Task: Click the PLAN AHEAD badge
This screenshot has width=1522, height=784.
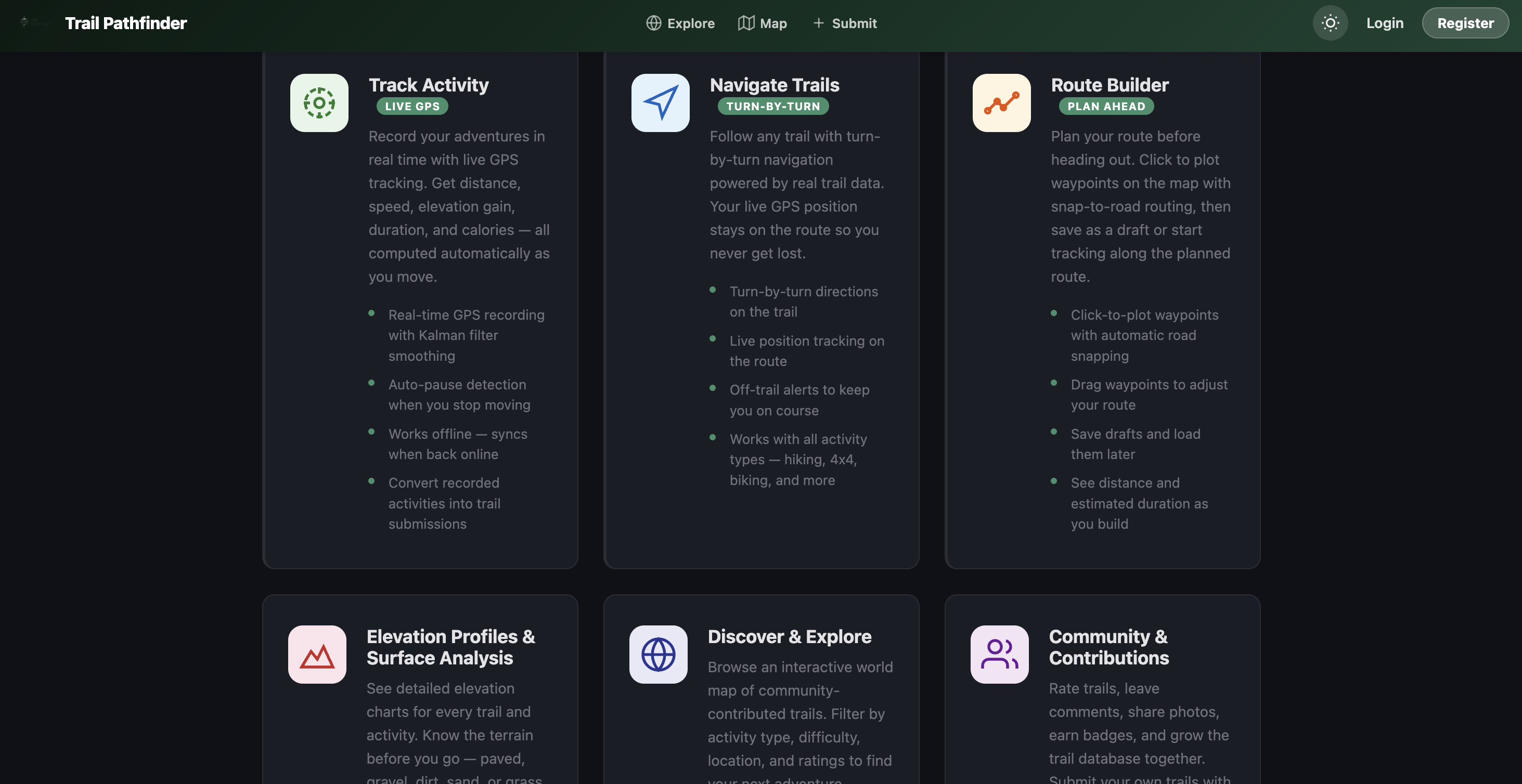Action: pos(1105,106)
